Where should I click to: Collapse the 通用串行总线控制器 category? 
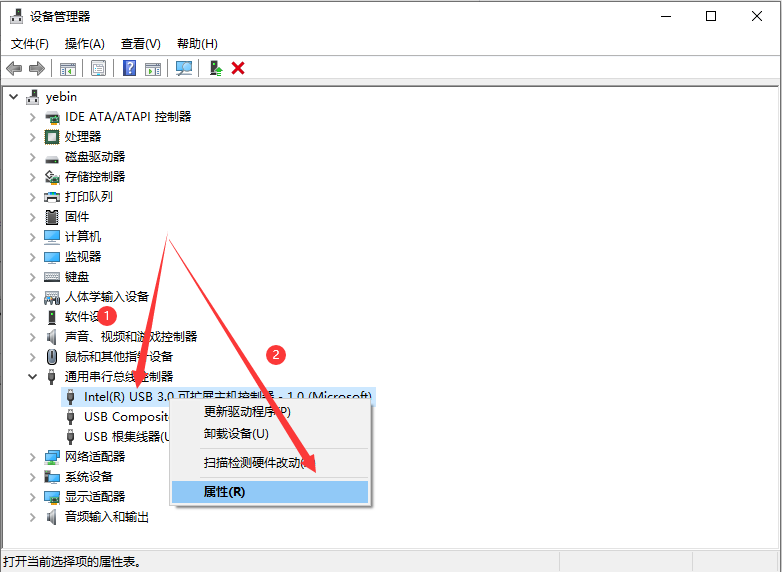pyautogui.click(x=33, y=377)
